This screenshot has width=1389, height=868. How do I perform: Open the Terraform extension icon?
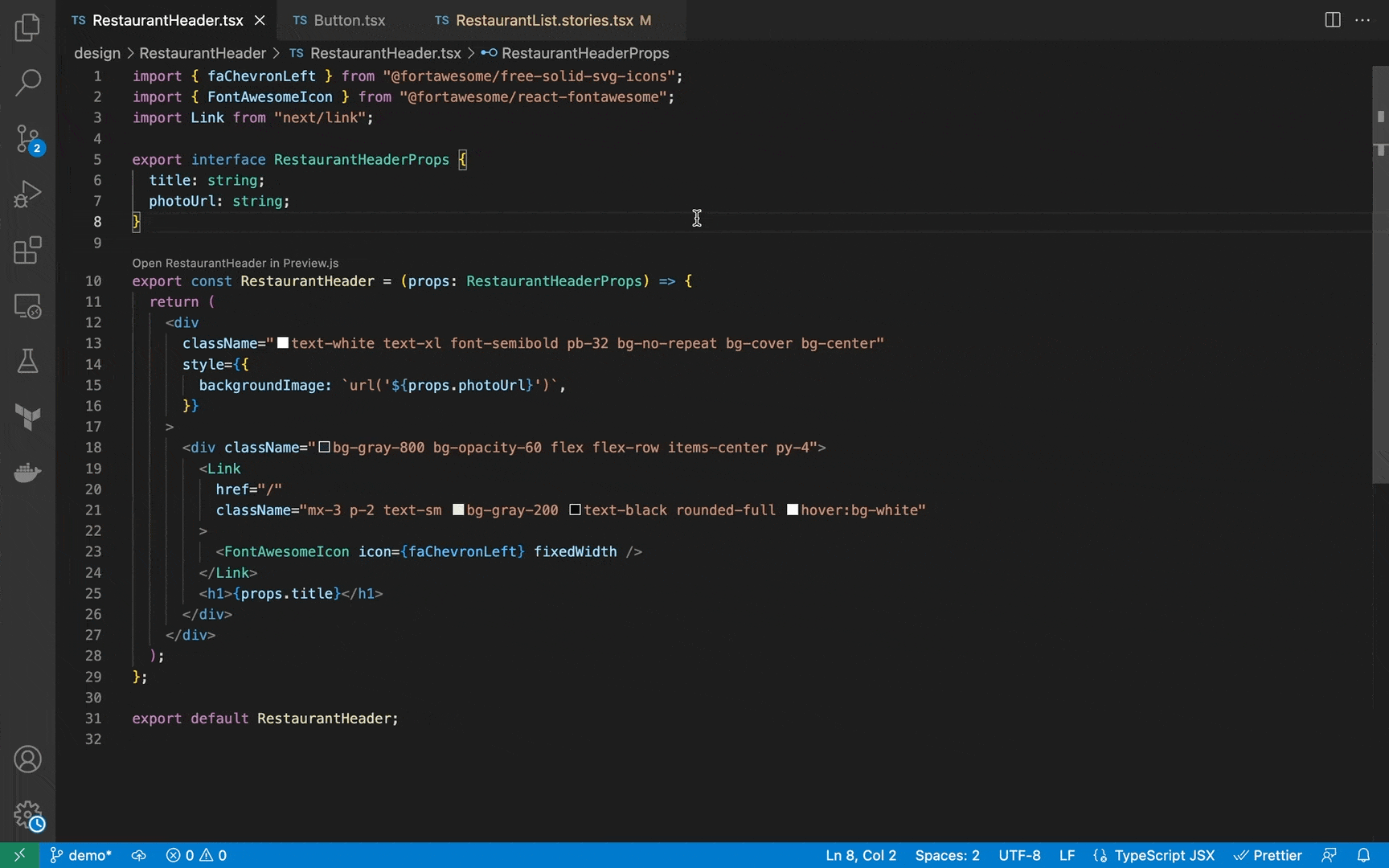(x=27, y=417)
